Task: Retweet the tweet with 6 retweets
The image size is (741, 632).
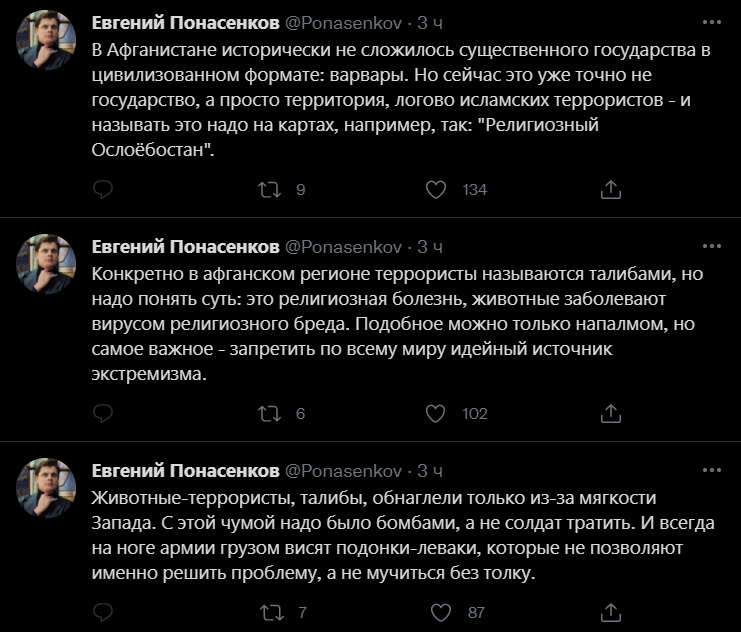Action: click(x=269, y=414)
